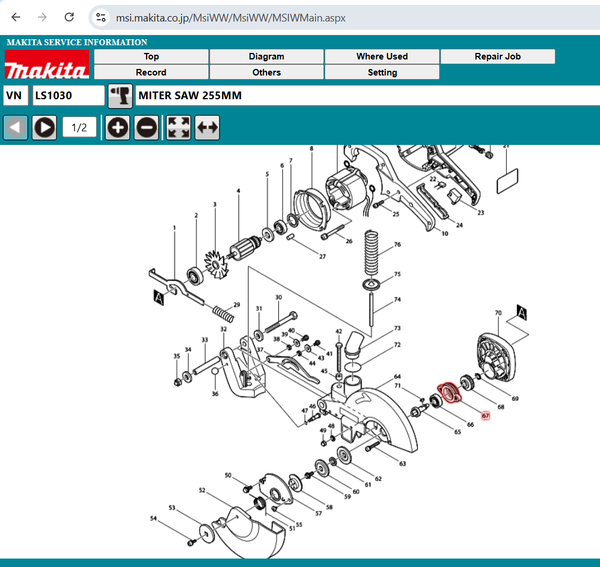Zoom out with the minus icon
This screenshot has height=567, width=600.
coord(146,128)
